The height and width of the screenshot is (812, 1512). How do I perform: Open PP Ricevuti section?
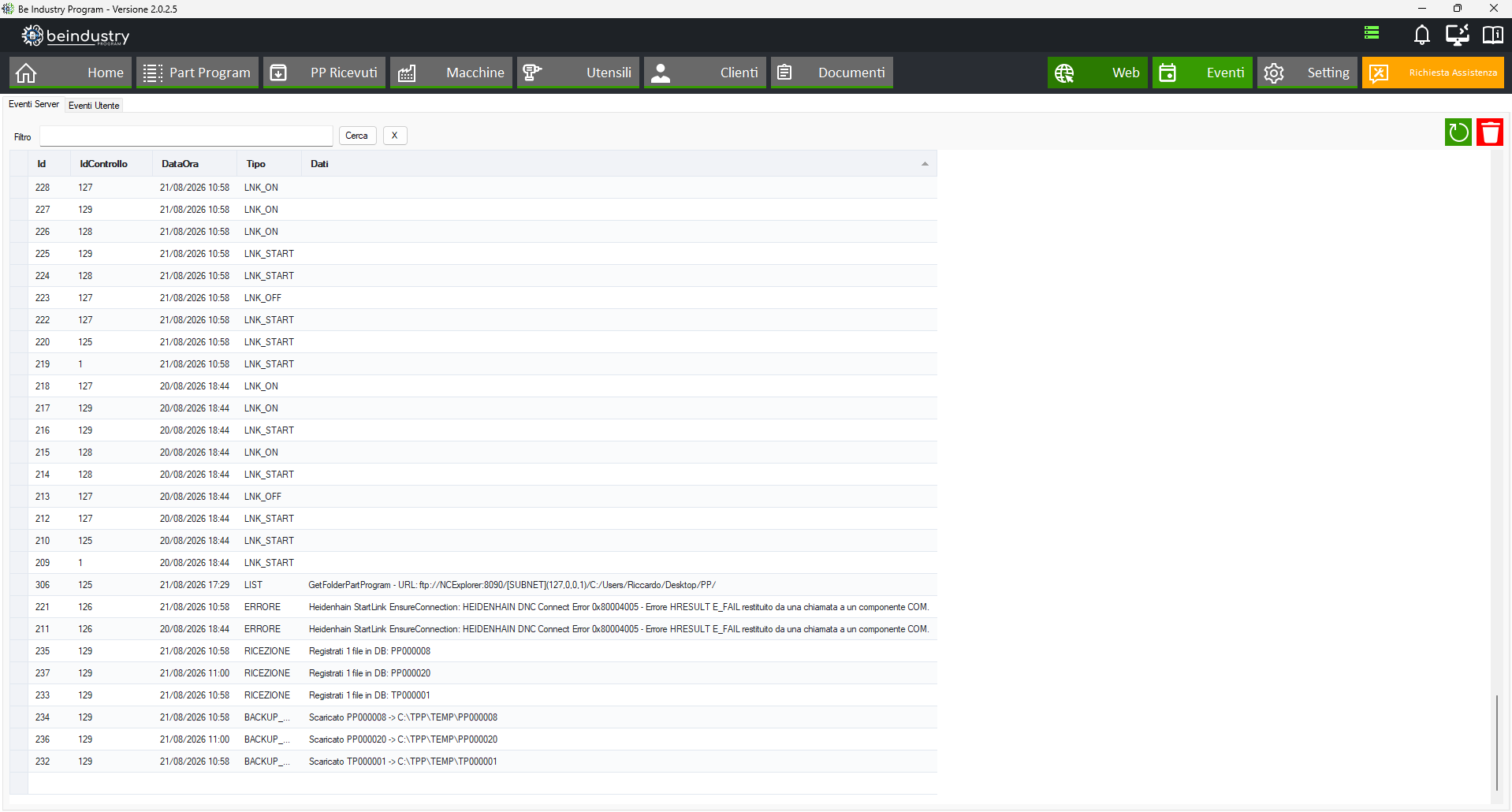coord(324,73)
